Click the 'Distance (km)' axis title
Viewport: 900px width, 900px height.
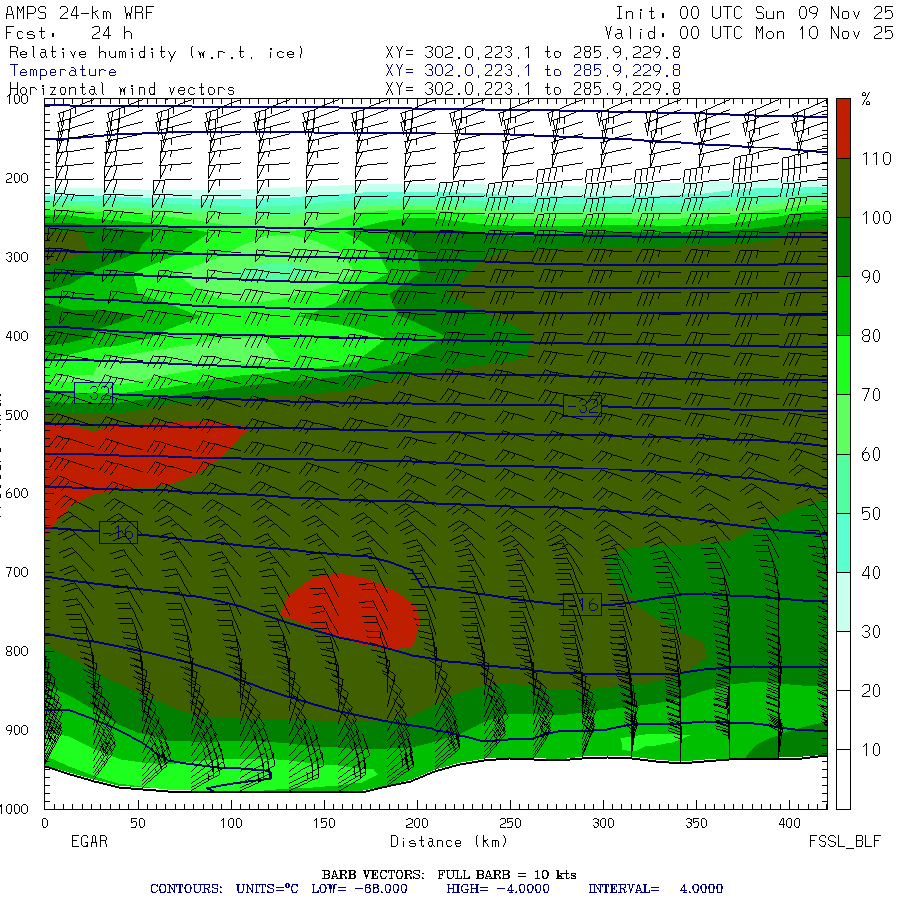[x=449, y=842]
